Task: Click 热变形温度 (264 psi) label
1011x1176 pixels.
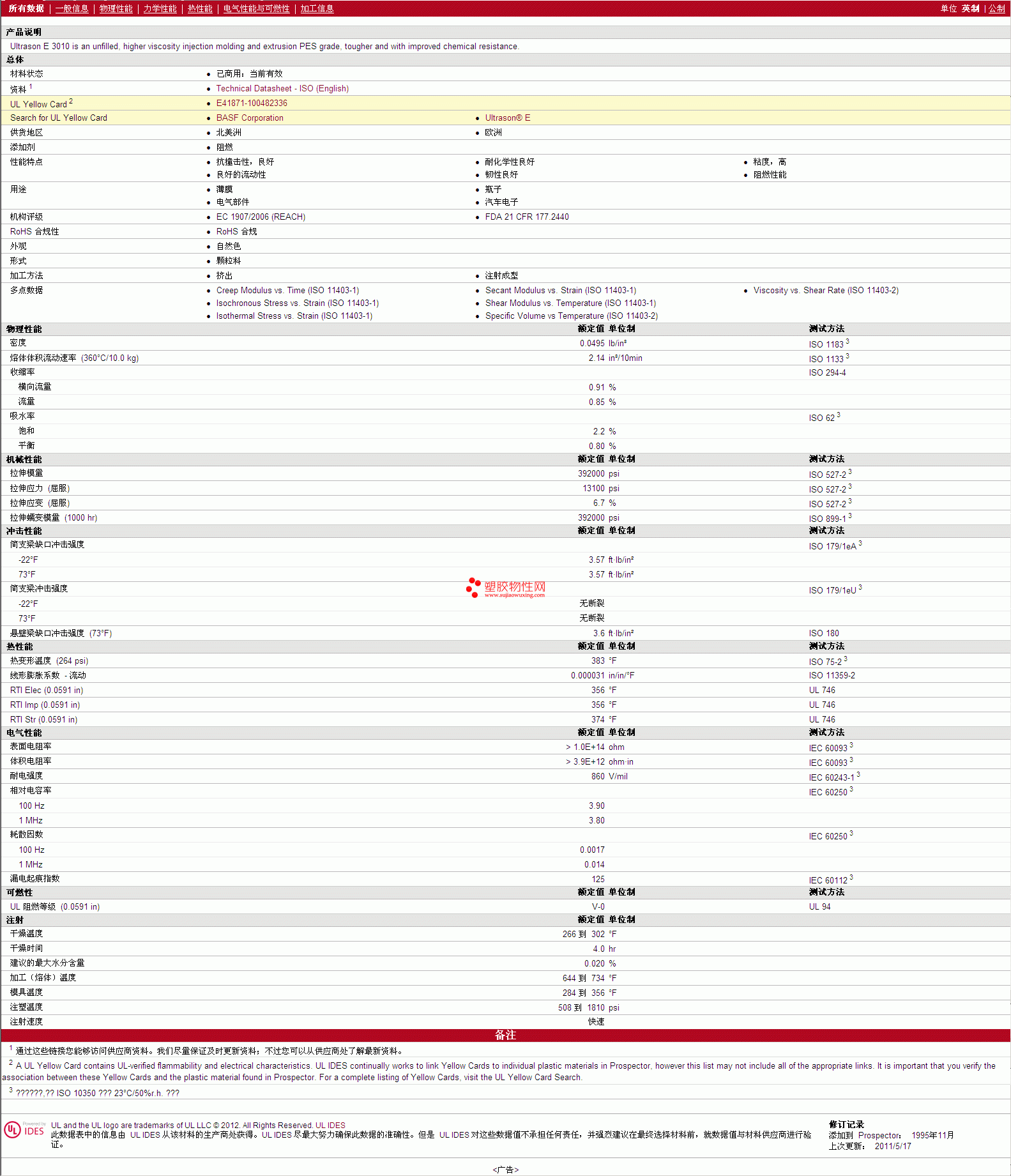Action: 49,661
